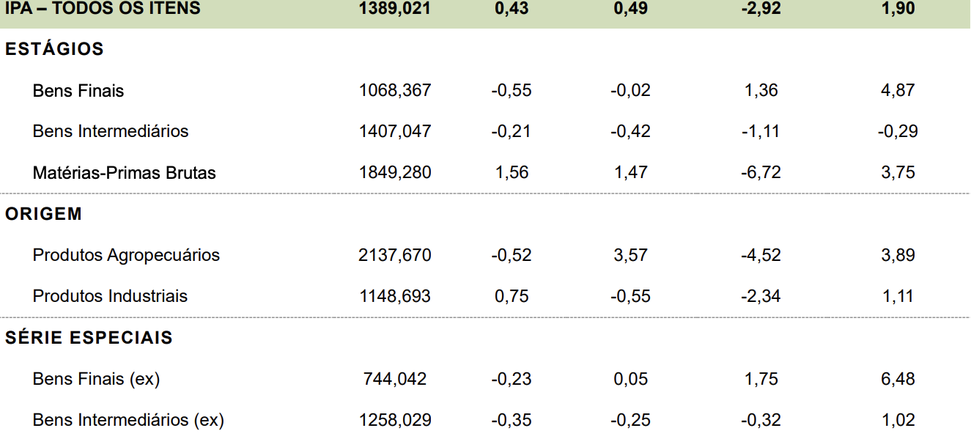Click the Bens Intermediários (ex) row label

[x=128, y=420]
